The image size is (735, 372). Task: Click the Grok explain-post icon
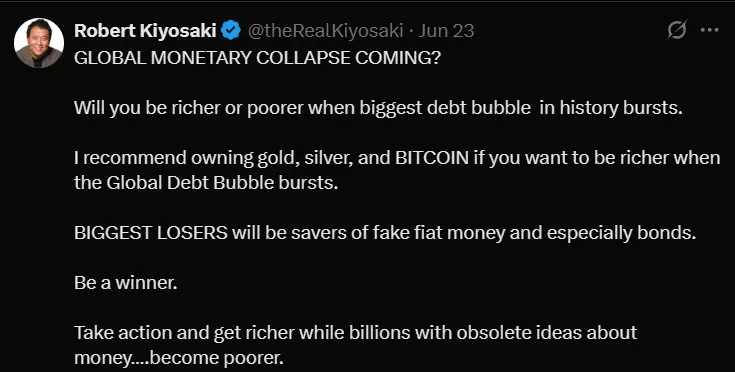(x=677, y=30)
